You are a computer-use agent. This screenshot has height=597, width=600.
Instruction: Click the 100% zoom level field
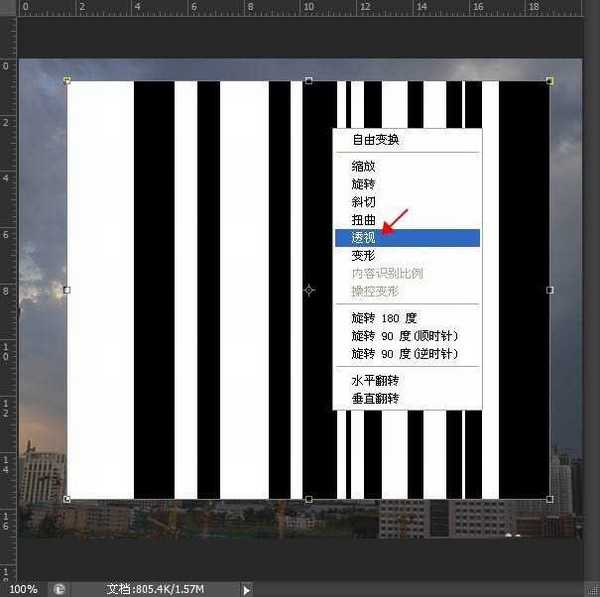tap(23, 590)
